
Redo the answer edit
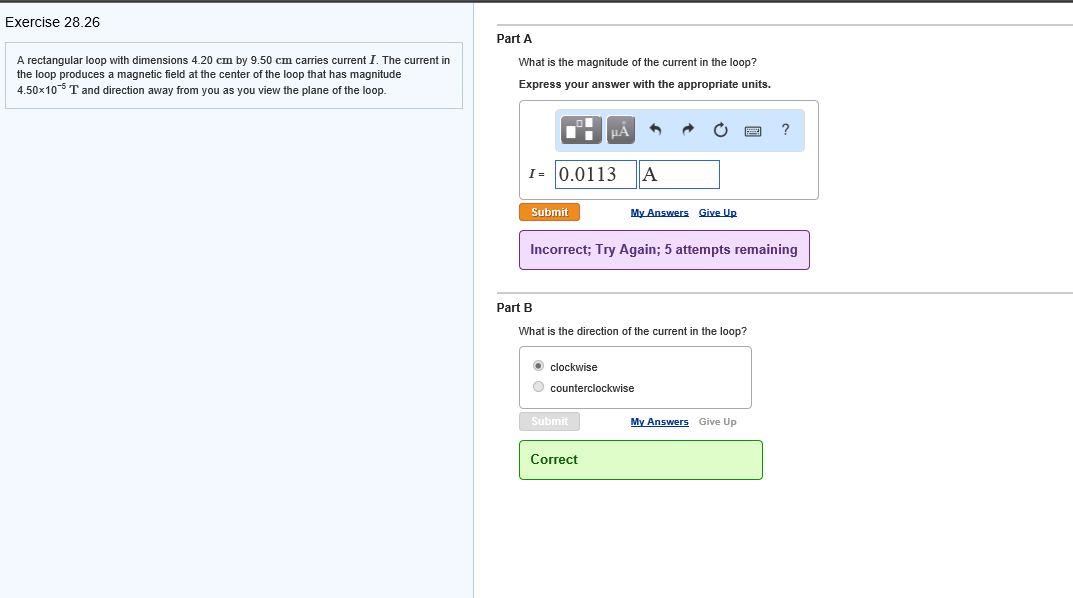pyautogui.click(x=689, y=129)
